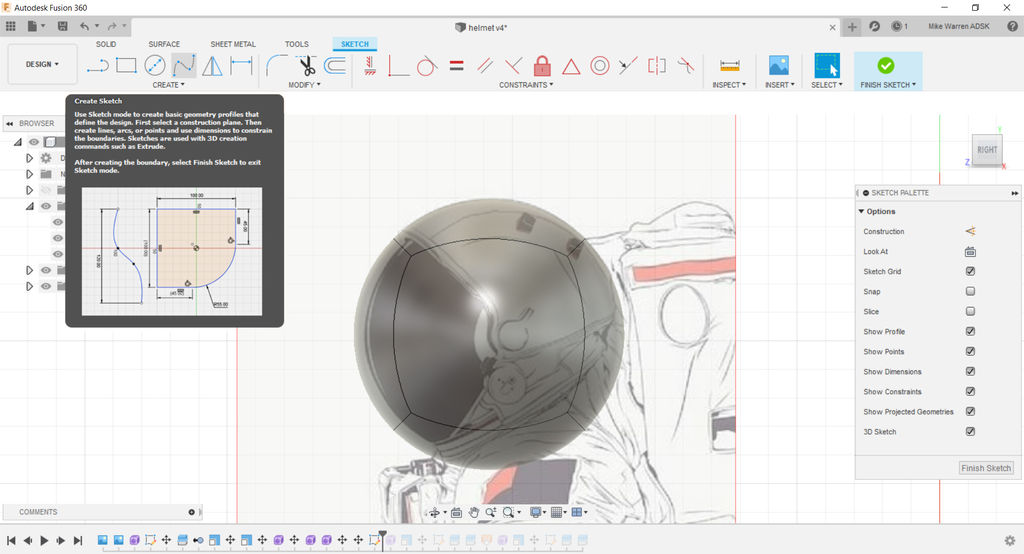Switch to the SURFACE tab
1024x554 pixels.
click(164, 44)
